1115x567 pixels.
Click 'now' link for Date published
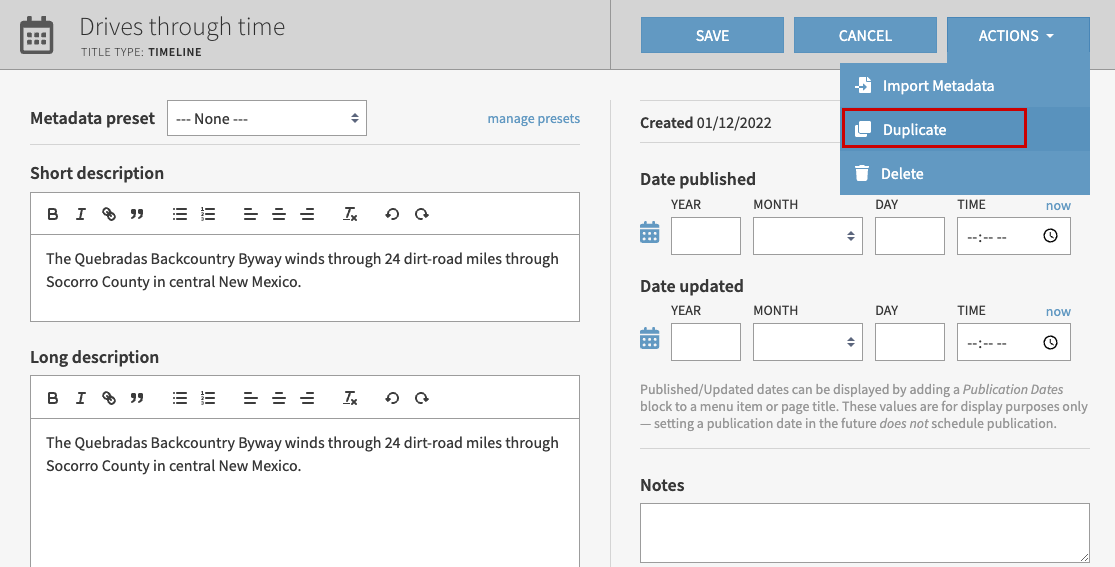(x=1058, y=205)
